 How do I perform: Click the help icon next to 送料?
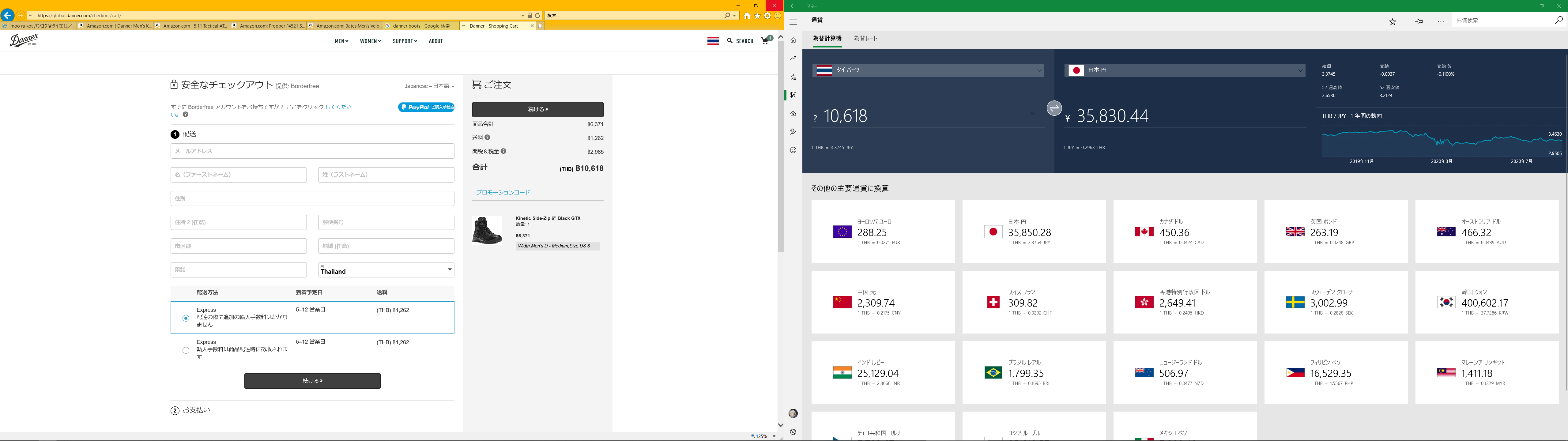click(488, 138)
